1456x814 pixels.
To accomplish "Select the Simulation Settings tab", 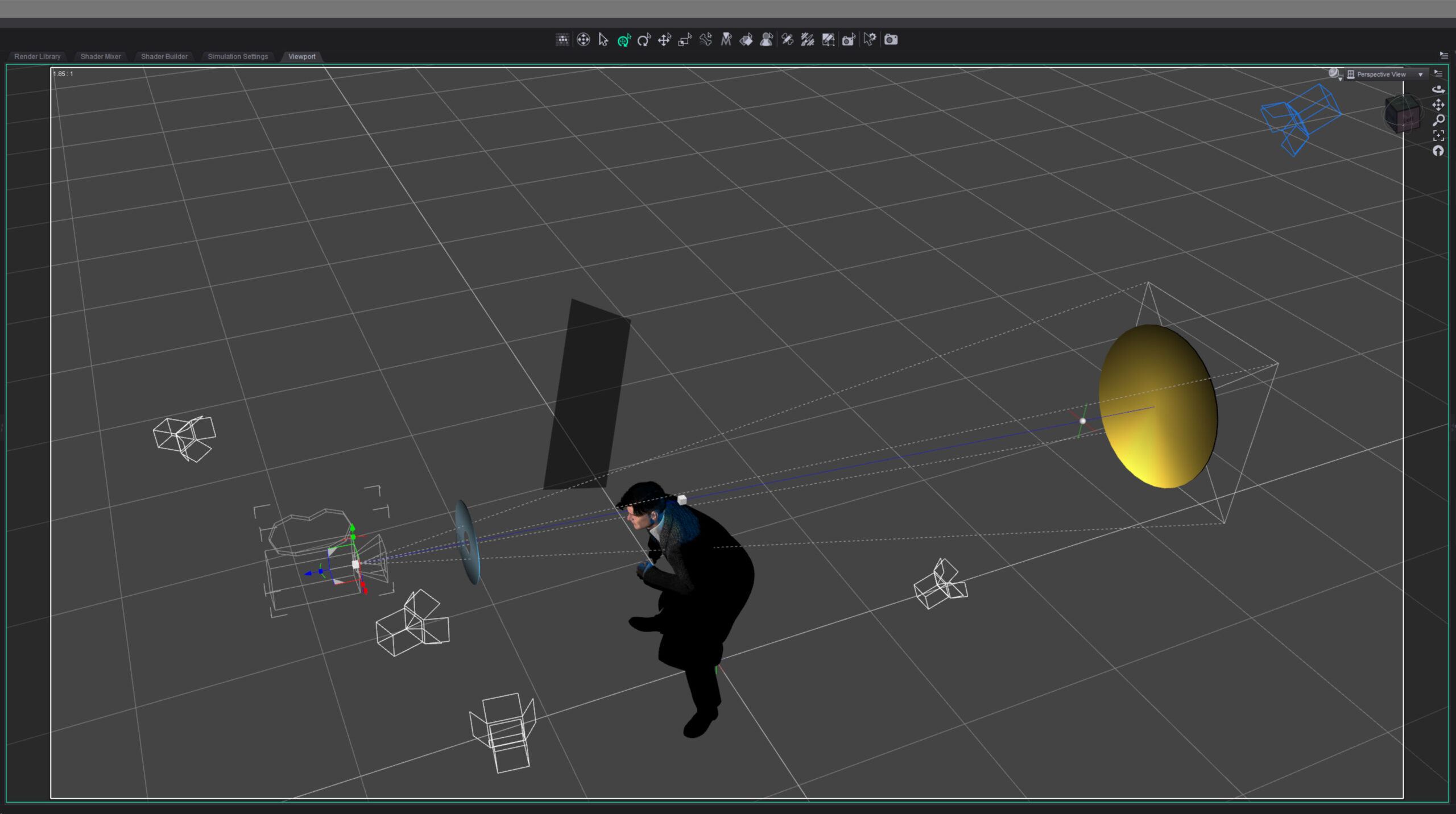I will click(x=238, y=57).
